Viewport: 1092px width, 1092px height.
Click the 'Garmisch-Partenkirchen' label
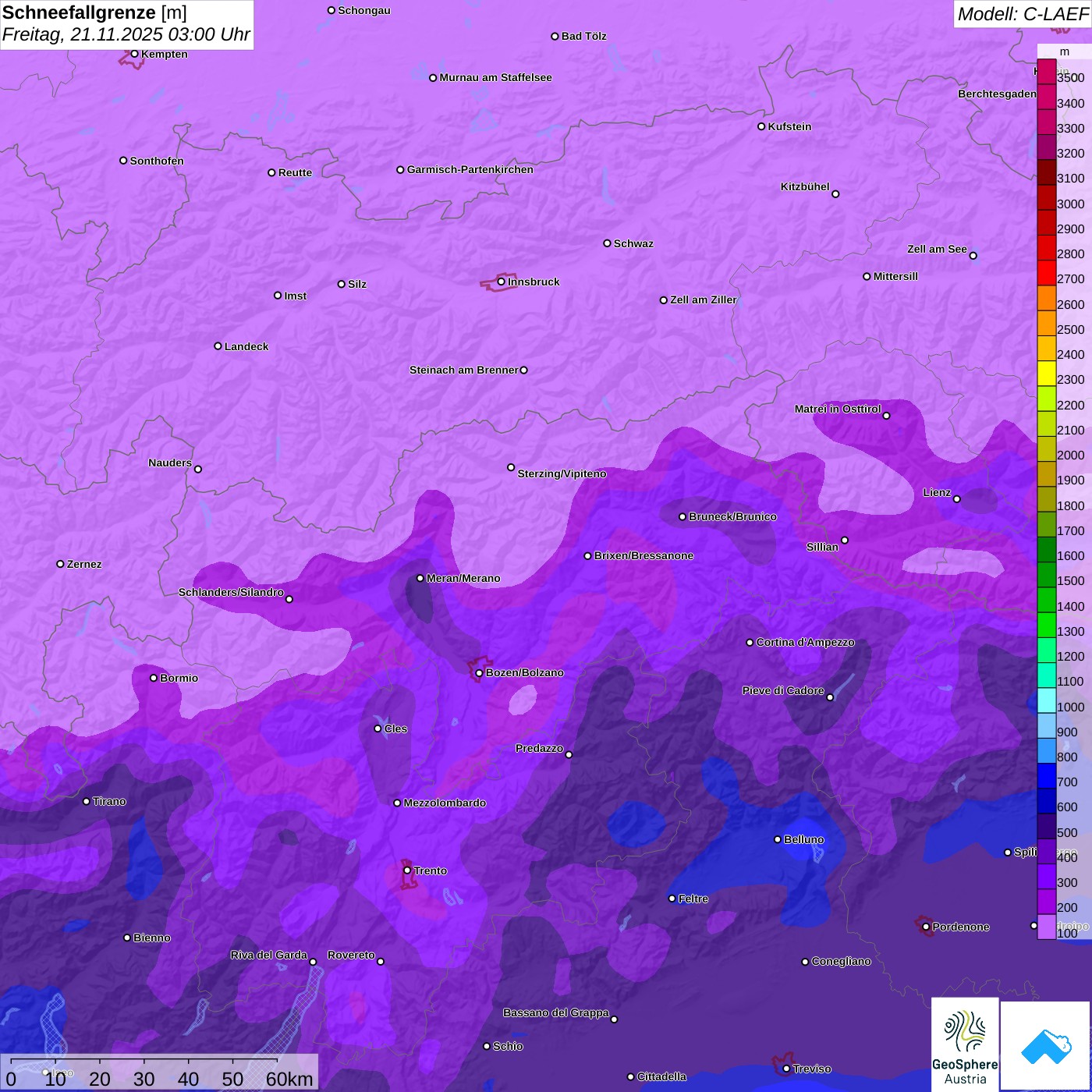pyautogui.click(x=470, y=169)
